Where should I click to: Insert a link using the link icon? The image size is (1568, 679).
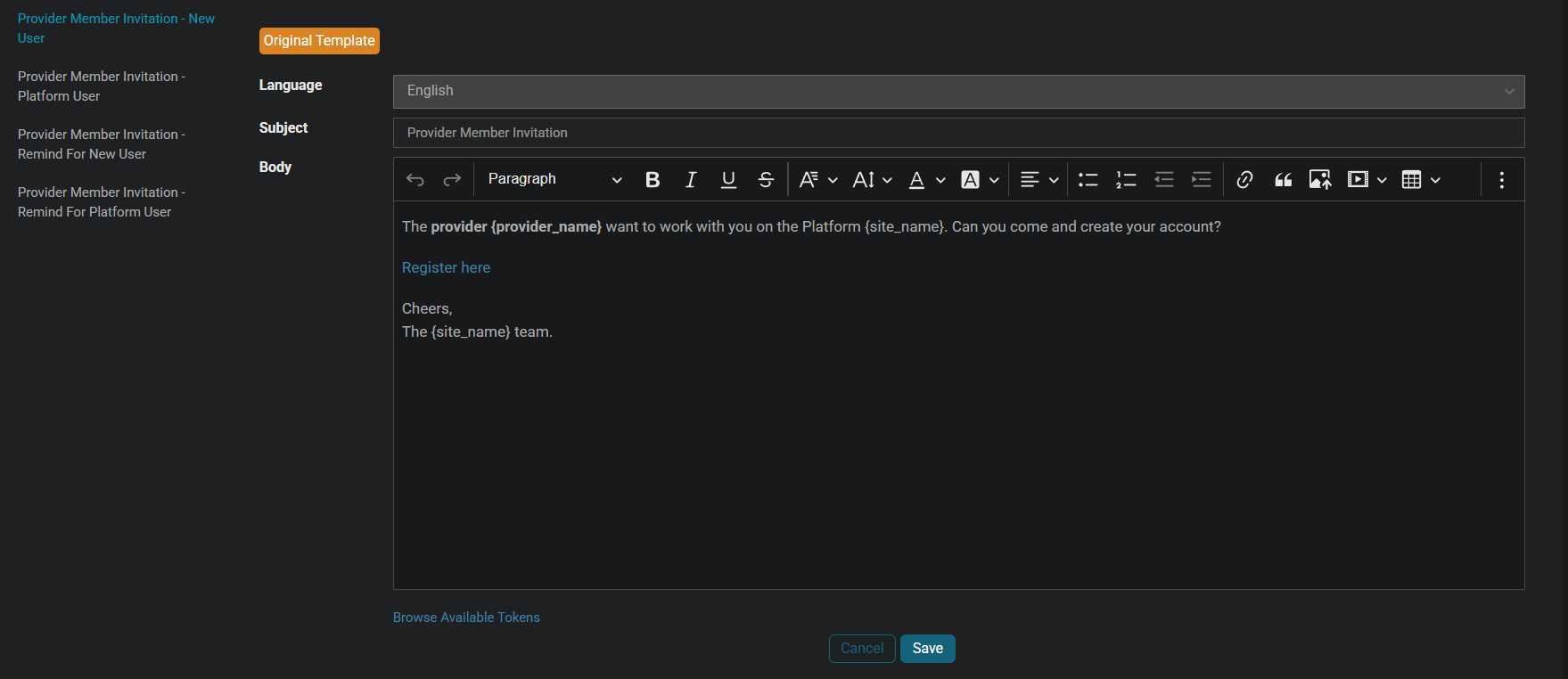[1244, 180]
